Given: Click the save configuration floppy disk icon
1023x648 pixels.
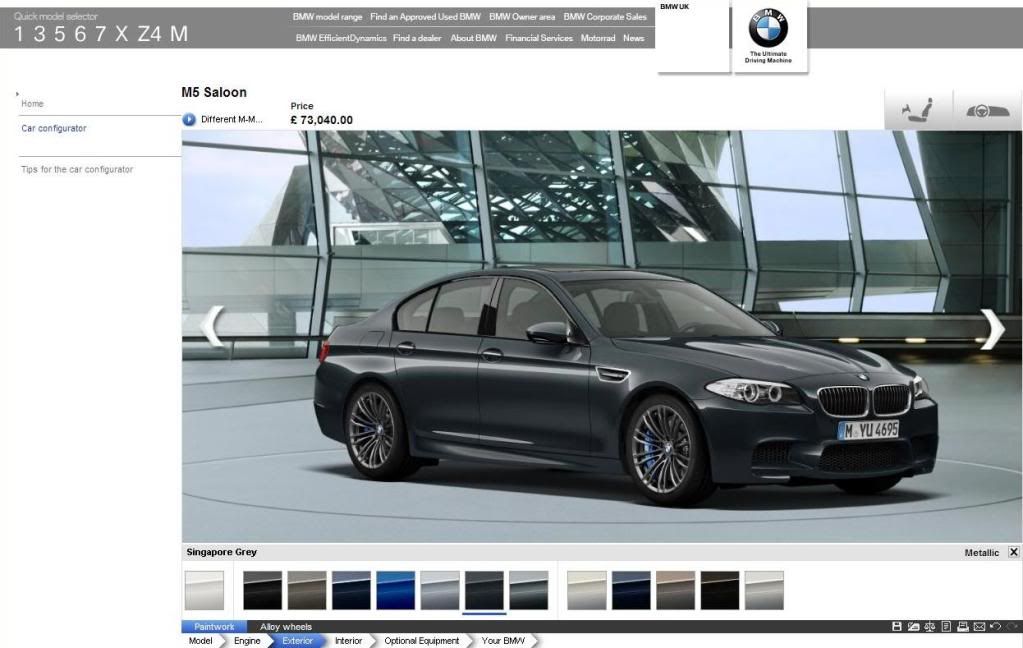Looking at the screenshot, I should click(898, 626).
